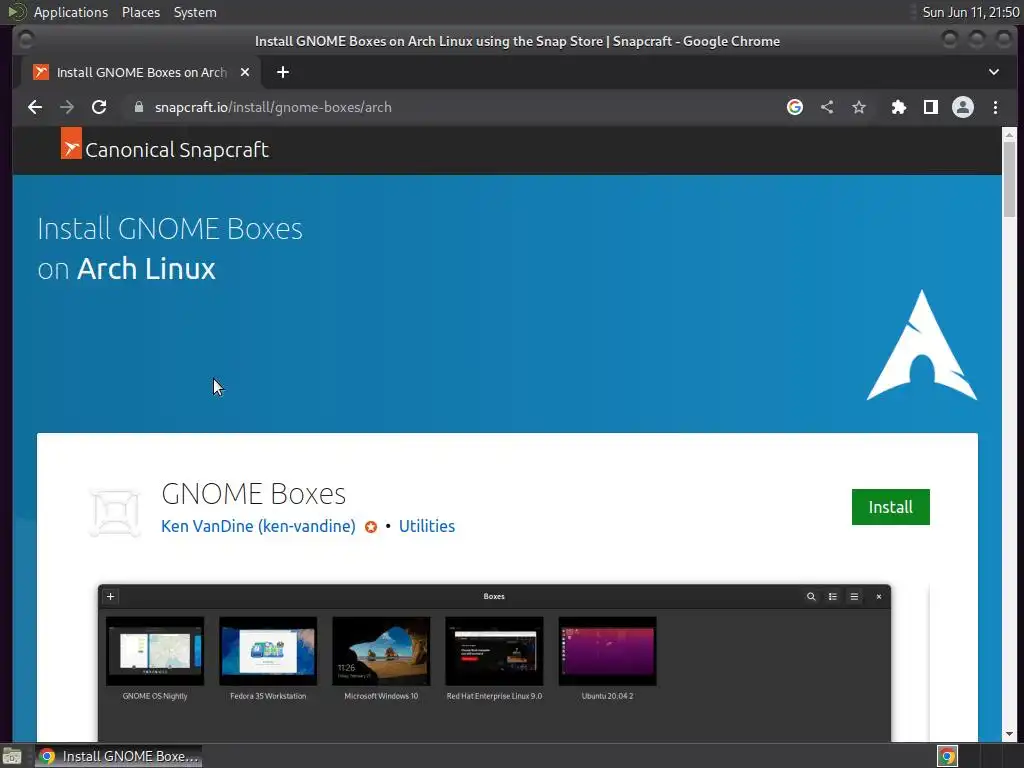Share this page with share icon
Viewport: 1024px width, 768px height.
click(x=827, y=107)
